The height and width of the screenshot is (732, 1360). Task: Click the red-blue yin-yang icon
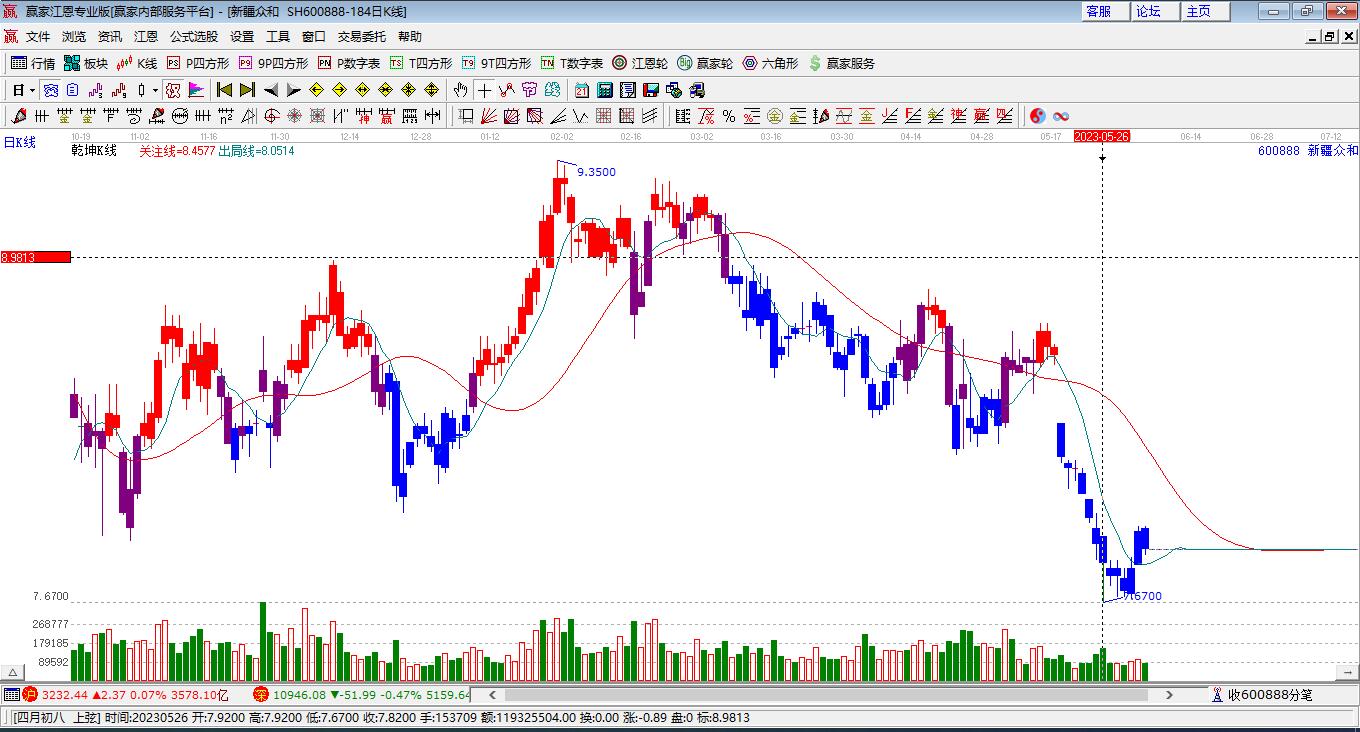click(1038, 116)
